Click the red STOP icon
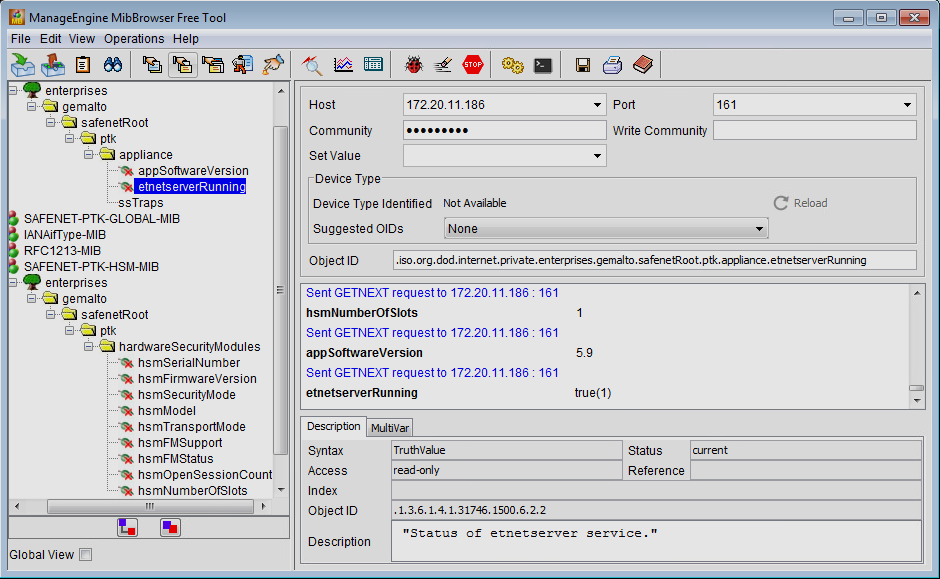The width and height of the screenshot is (940, 579). coord(473,65)
